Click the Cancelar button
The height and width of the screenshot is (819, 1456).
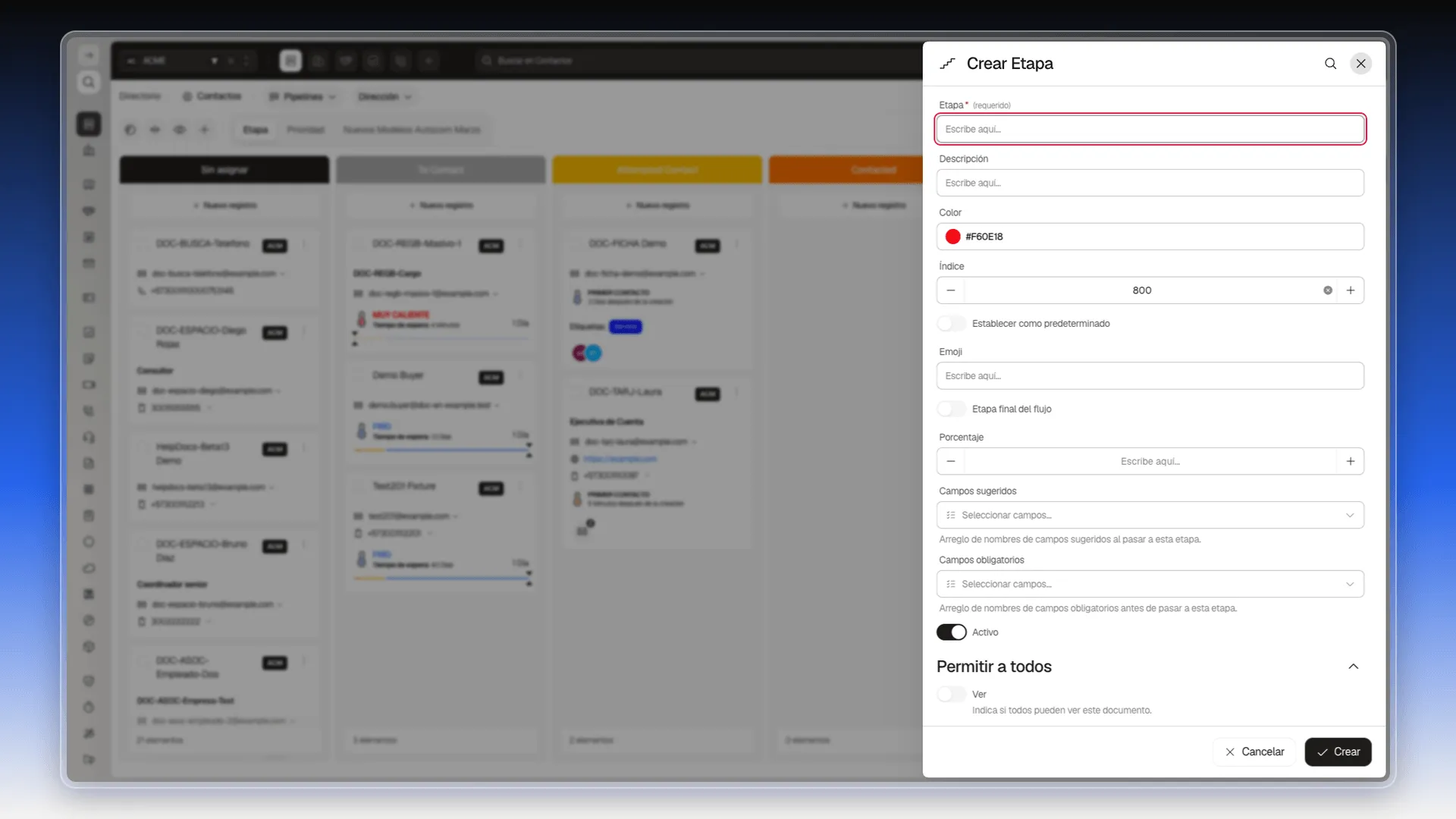tap(1254, 752)
